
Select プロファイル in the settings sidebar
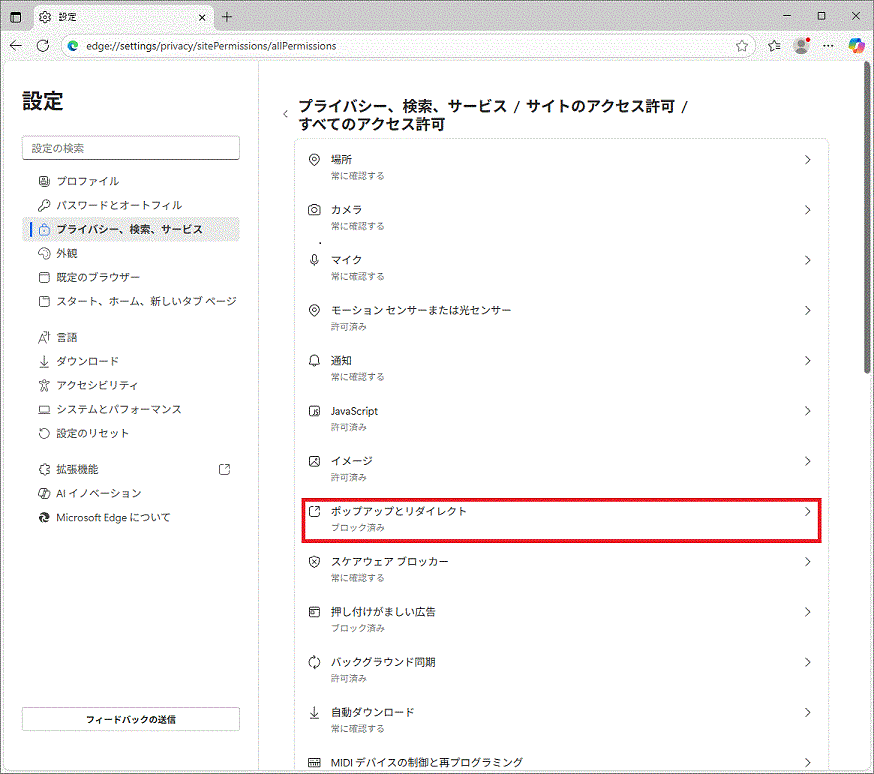(87, 181)
